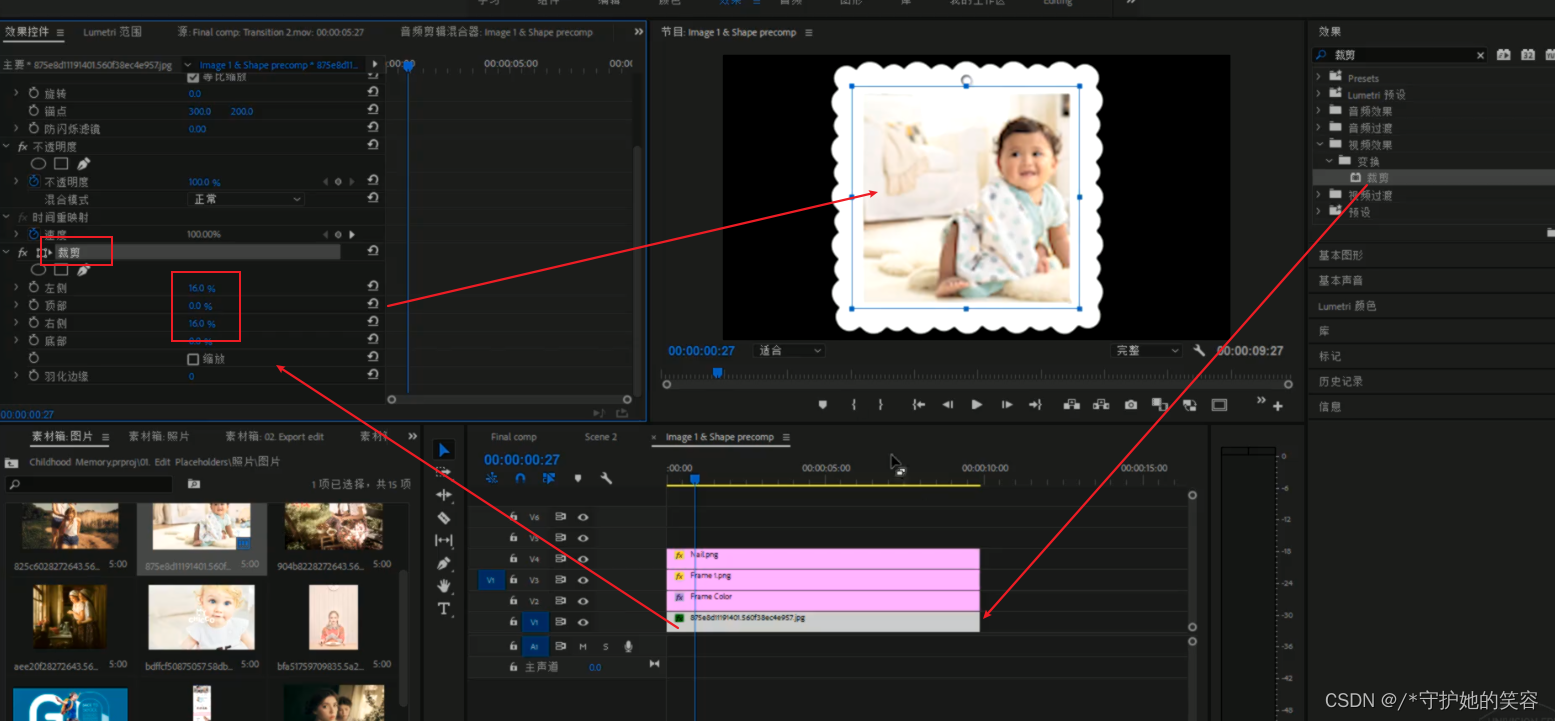Expand the Lumetri 预设 folder

[1319, 94]
